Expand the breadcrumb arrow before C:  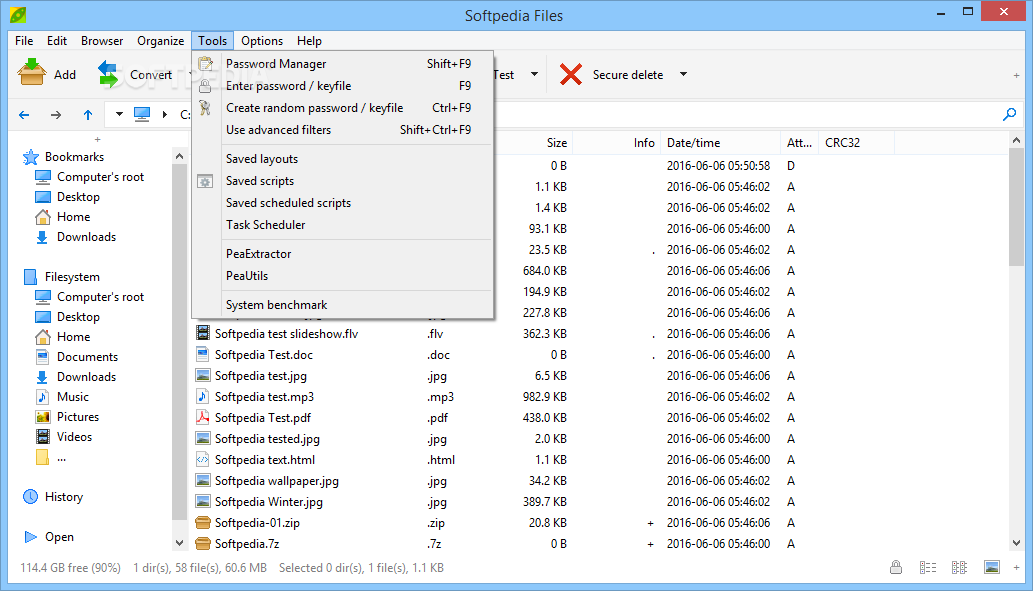click(x=165, y=115)
